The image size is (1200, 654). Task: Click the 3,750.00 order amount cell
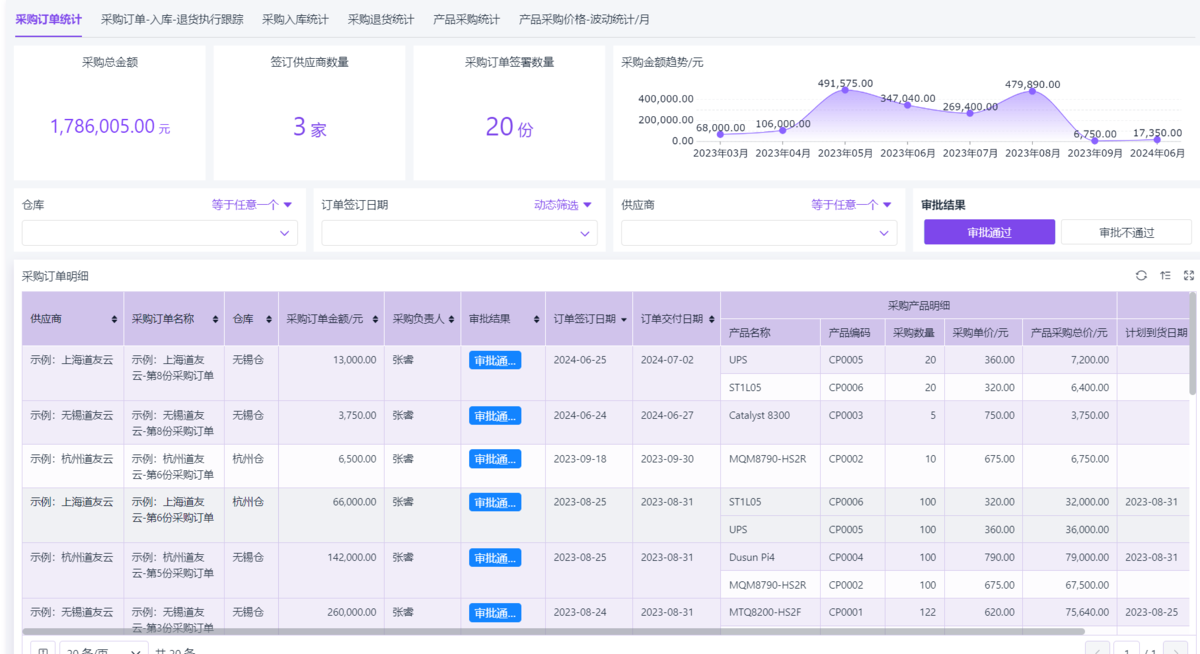point(330,423)
